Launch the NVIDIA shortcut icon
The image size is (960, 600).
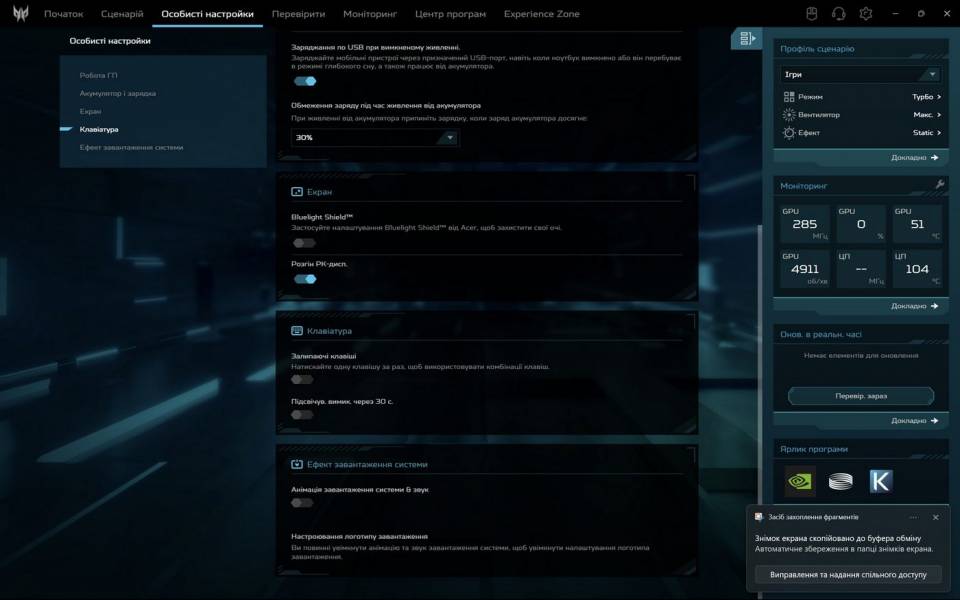800,481
